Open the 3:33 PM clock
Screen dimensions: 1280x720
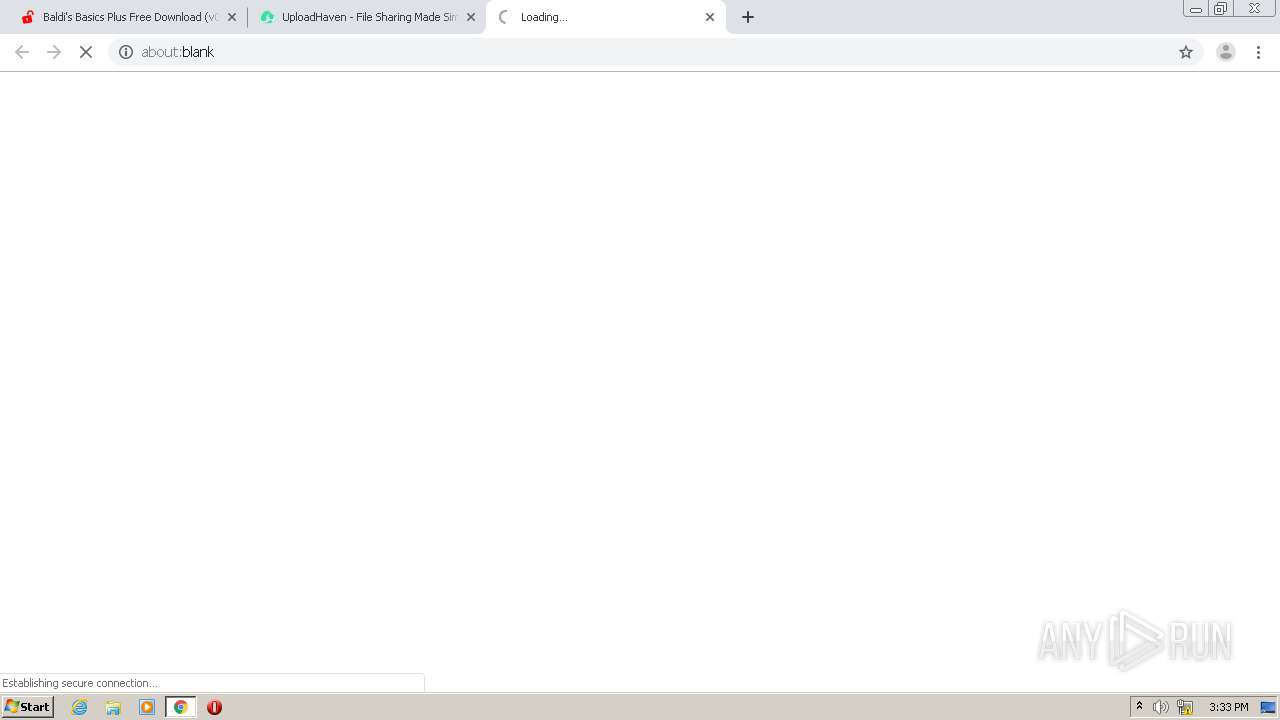pos(1228,707)
